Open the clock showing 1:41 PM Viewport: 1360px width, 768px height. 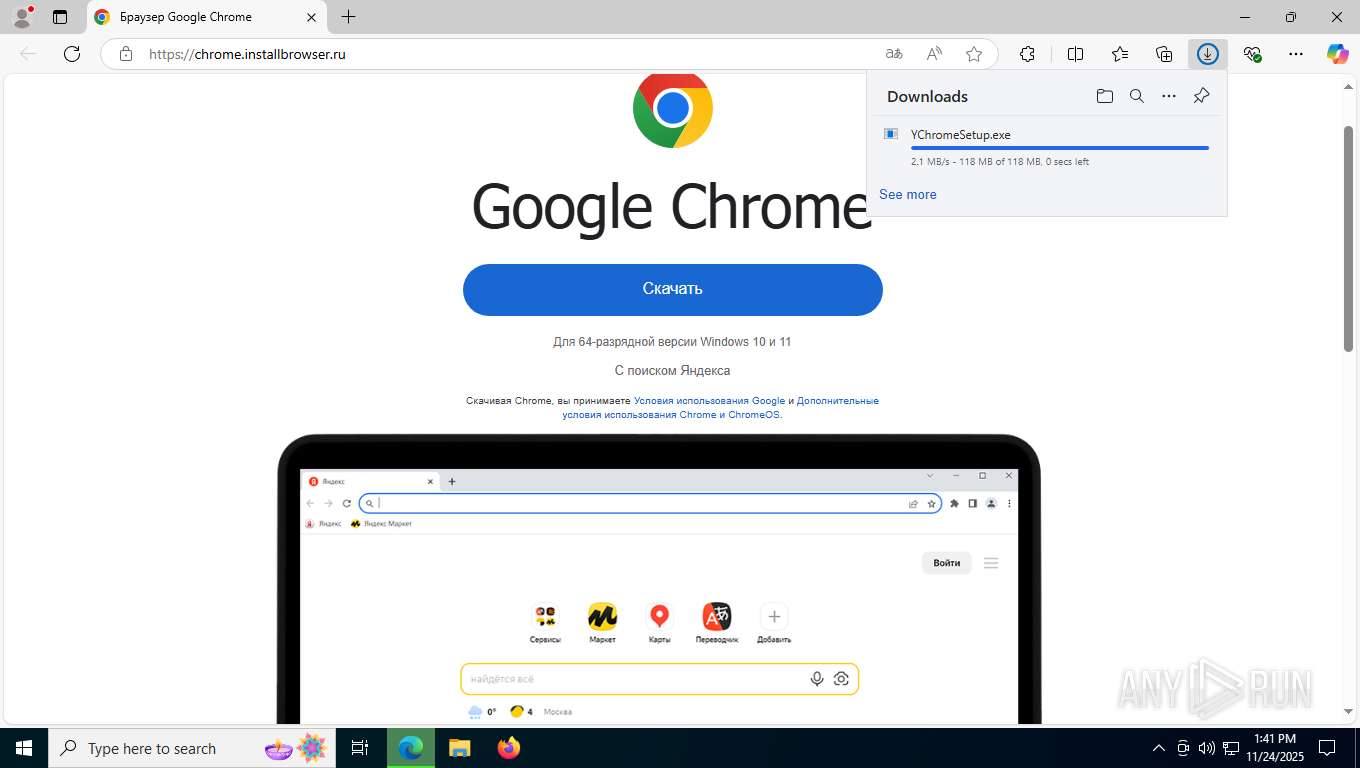pyautogui.click(x=1274, y=748)
